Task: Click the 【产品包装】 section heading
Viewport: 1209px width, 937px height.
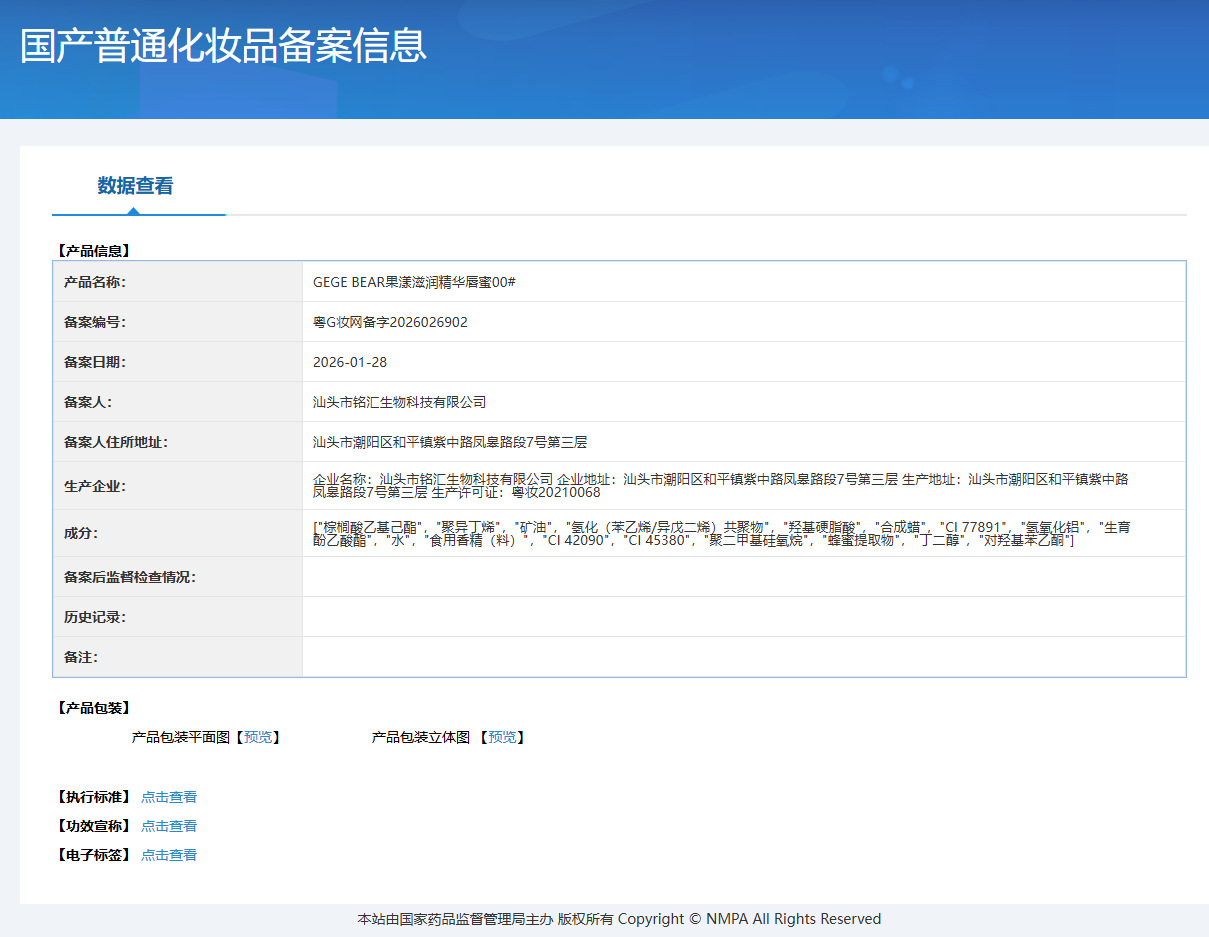Action: pos(93,708)
